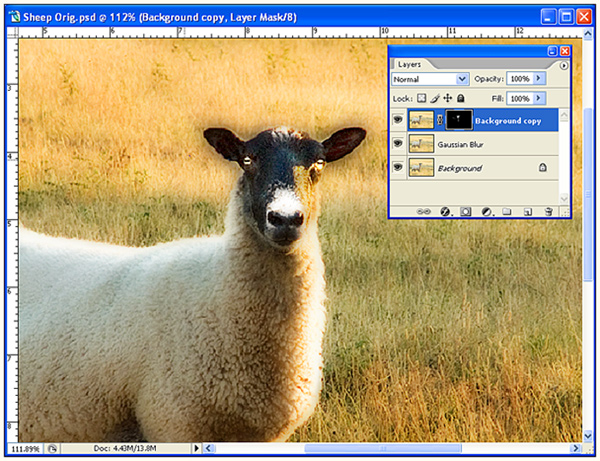600x461 pixels.
Task: Minimize the Layers palette window
Action: 552,51
